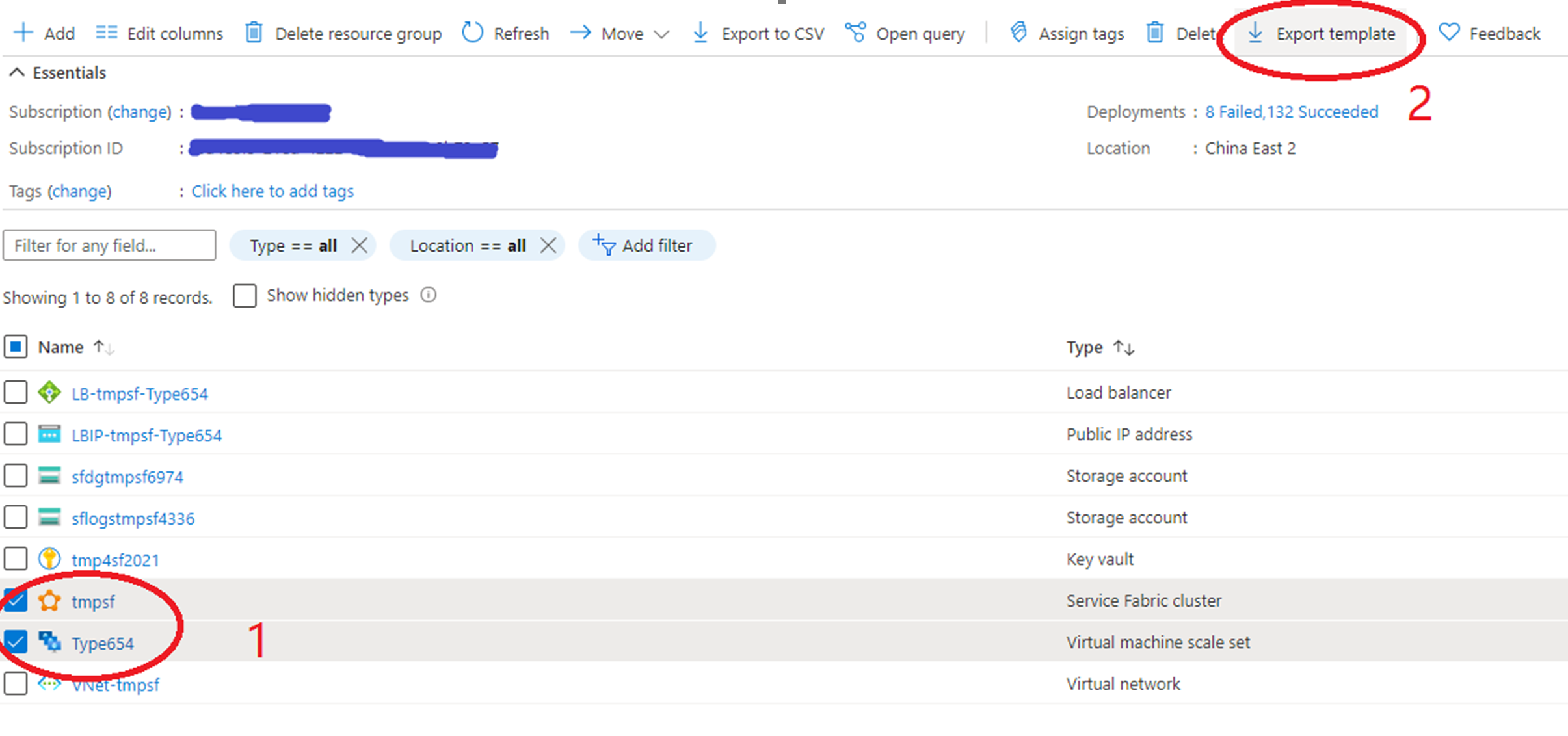Click the Refresh circular arrow icon
1568x736 pixels.
pyautogui.click(x=473, y=33)
